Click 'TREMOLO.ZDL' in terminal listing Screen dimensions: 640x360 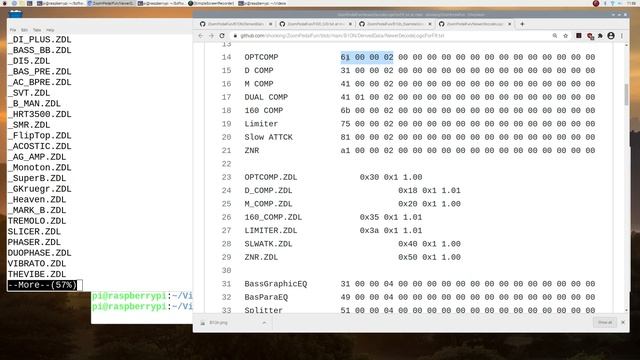tap(37, 221)
